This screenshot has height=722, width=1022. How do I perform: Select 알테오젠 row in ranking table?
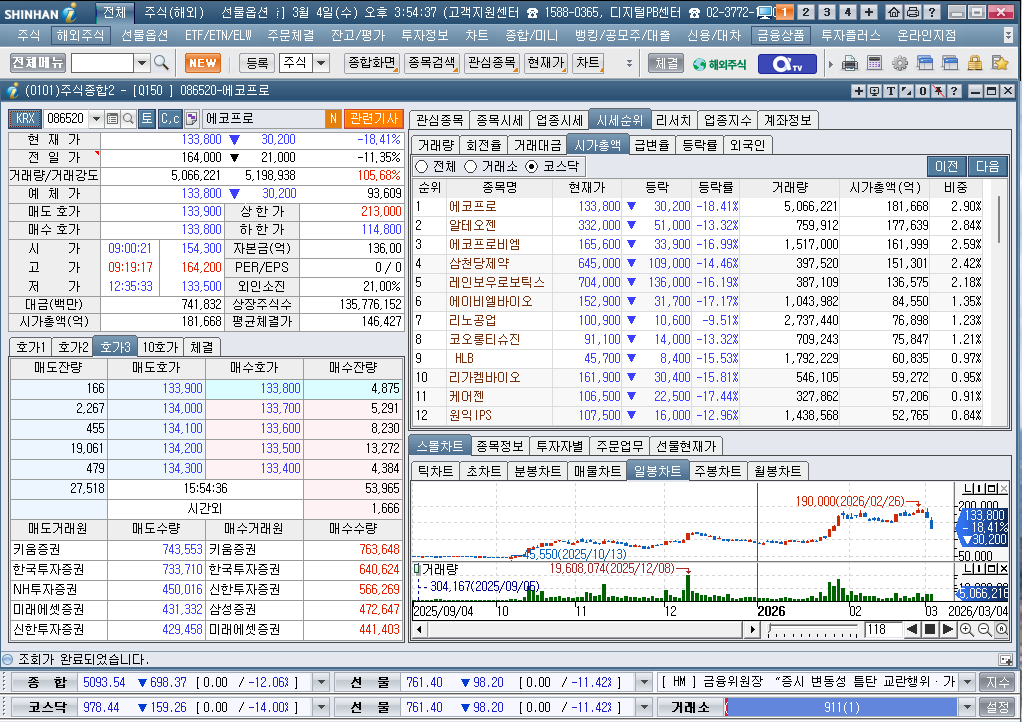click(x=697, y=225)
